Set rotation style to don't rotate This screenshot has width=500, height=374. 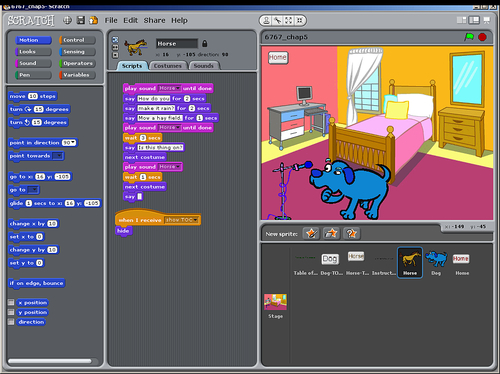(x=115, y=55)
